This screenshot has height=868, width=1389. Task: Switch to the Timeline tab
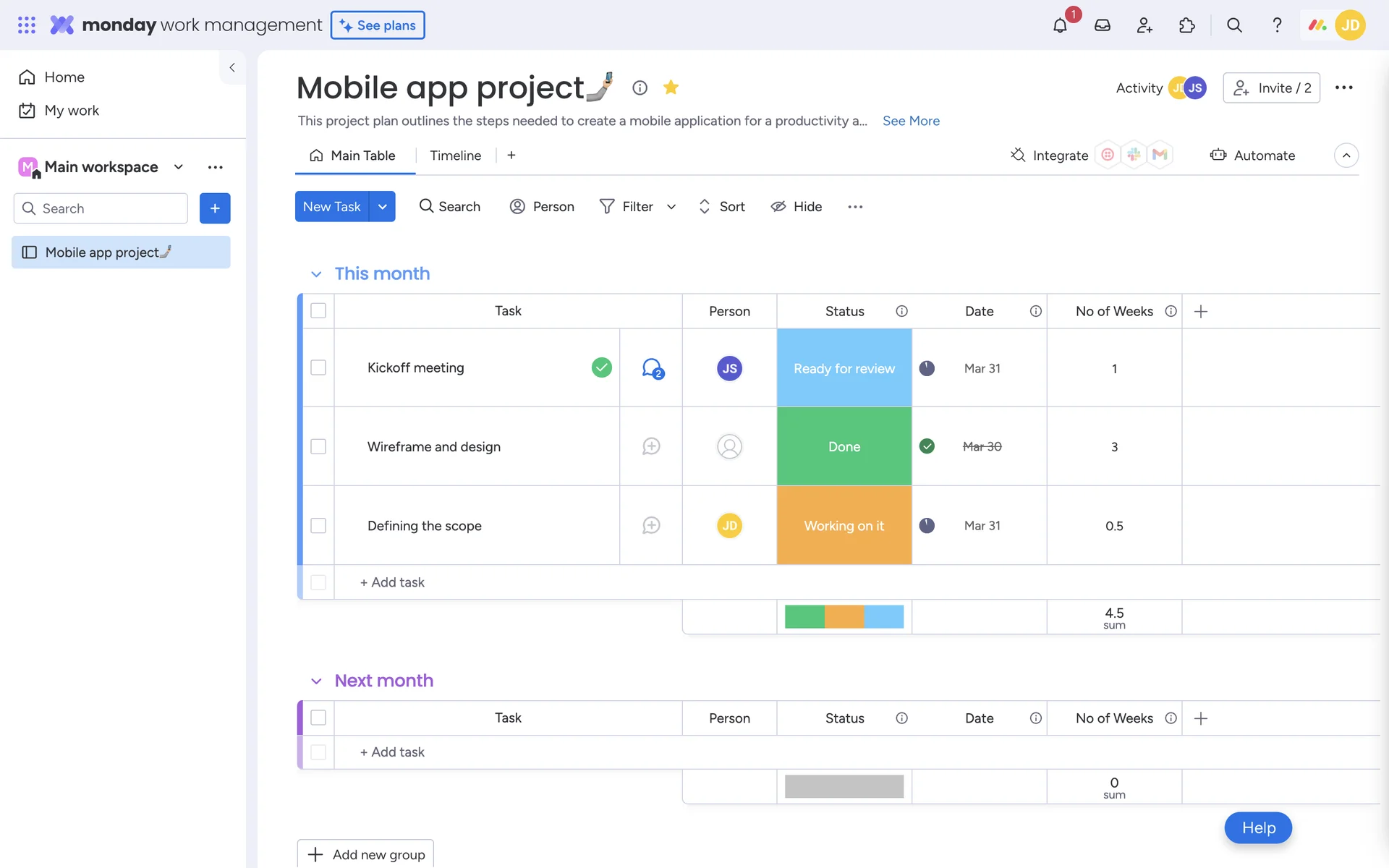pyautogui.click(x=455, y=156)
